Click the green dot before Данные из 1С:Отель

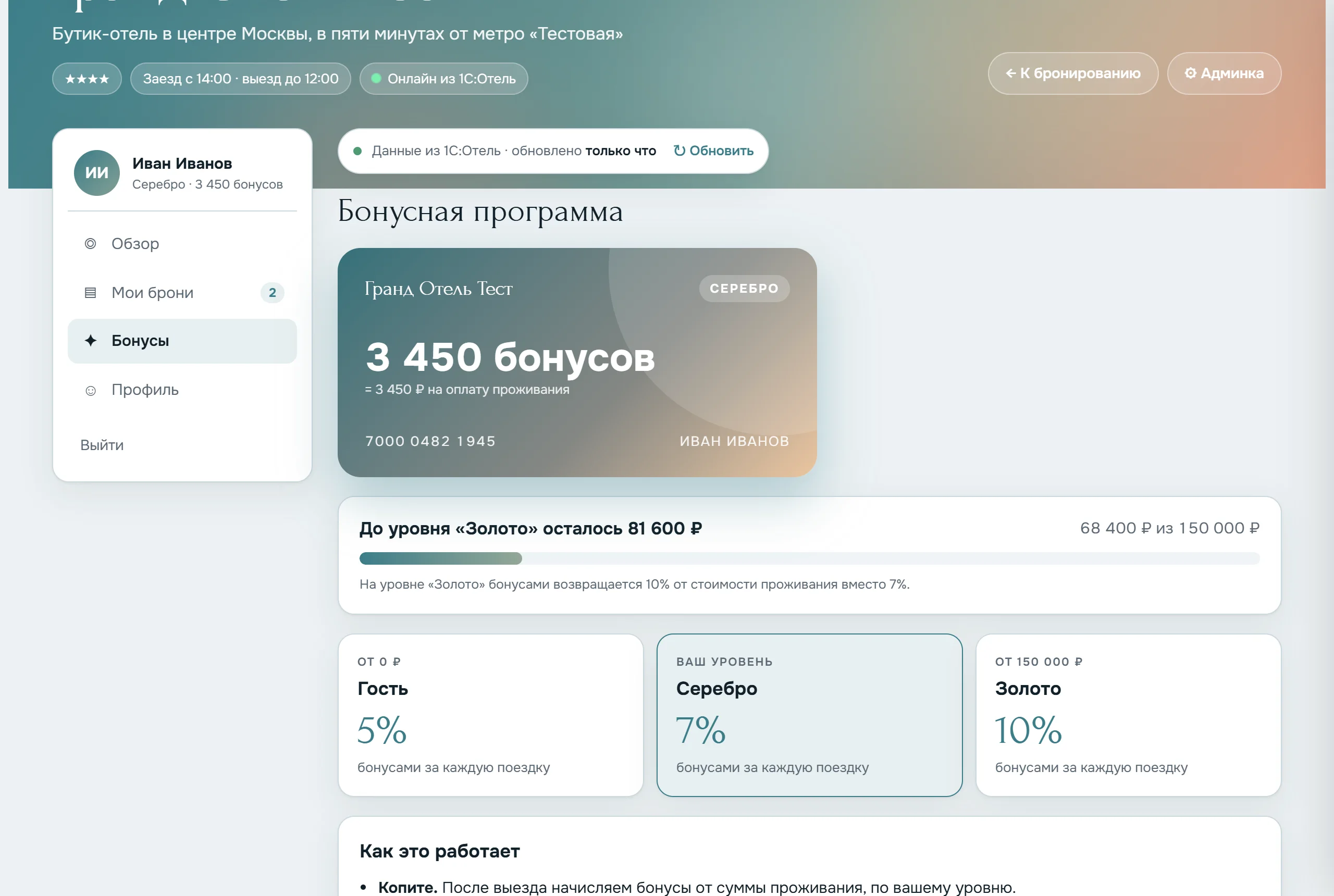tap(357, 152)
